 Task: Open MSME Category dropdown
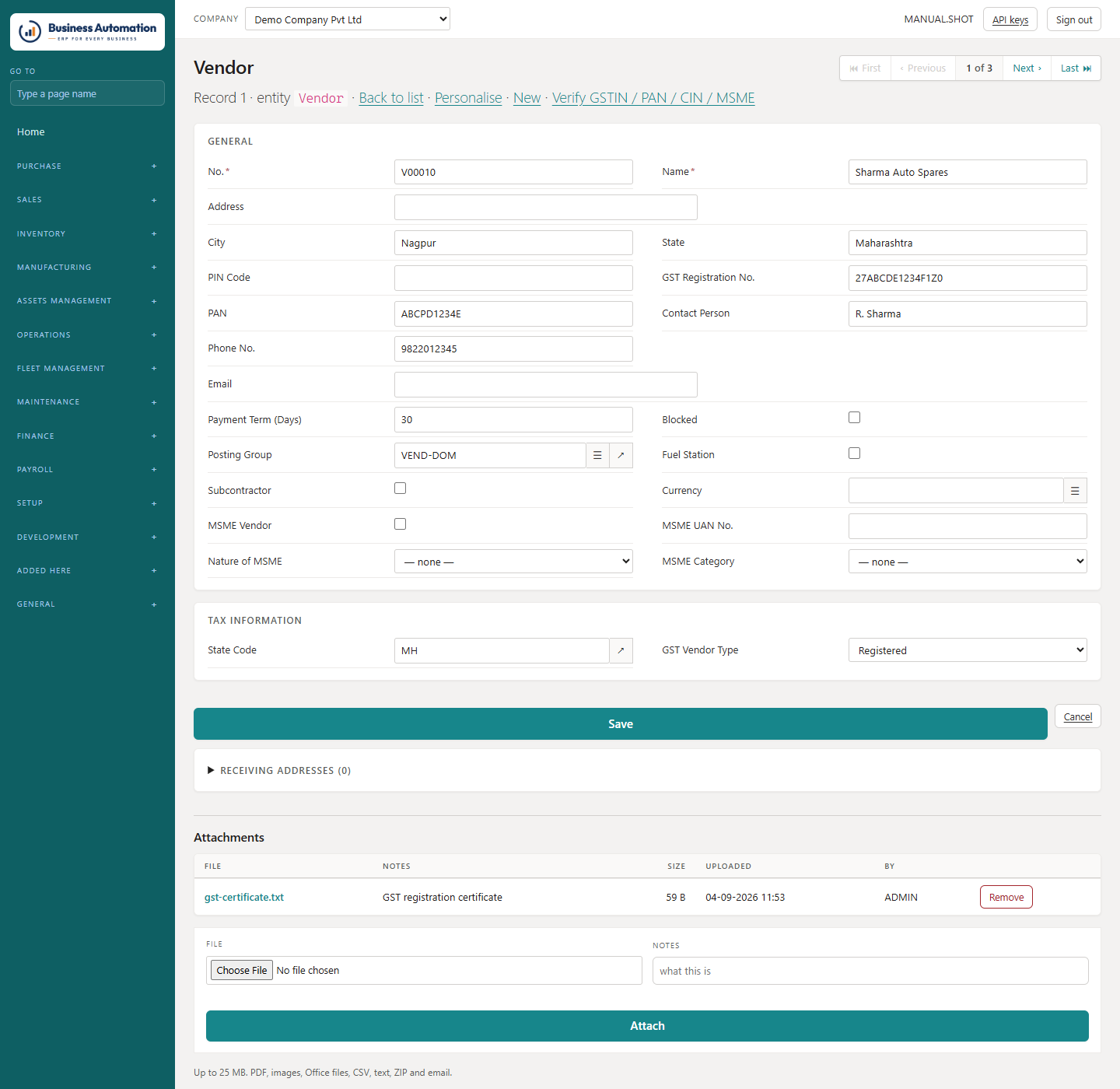(x=968, y=562)
